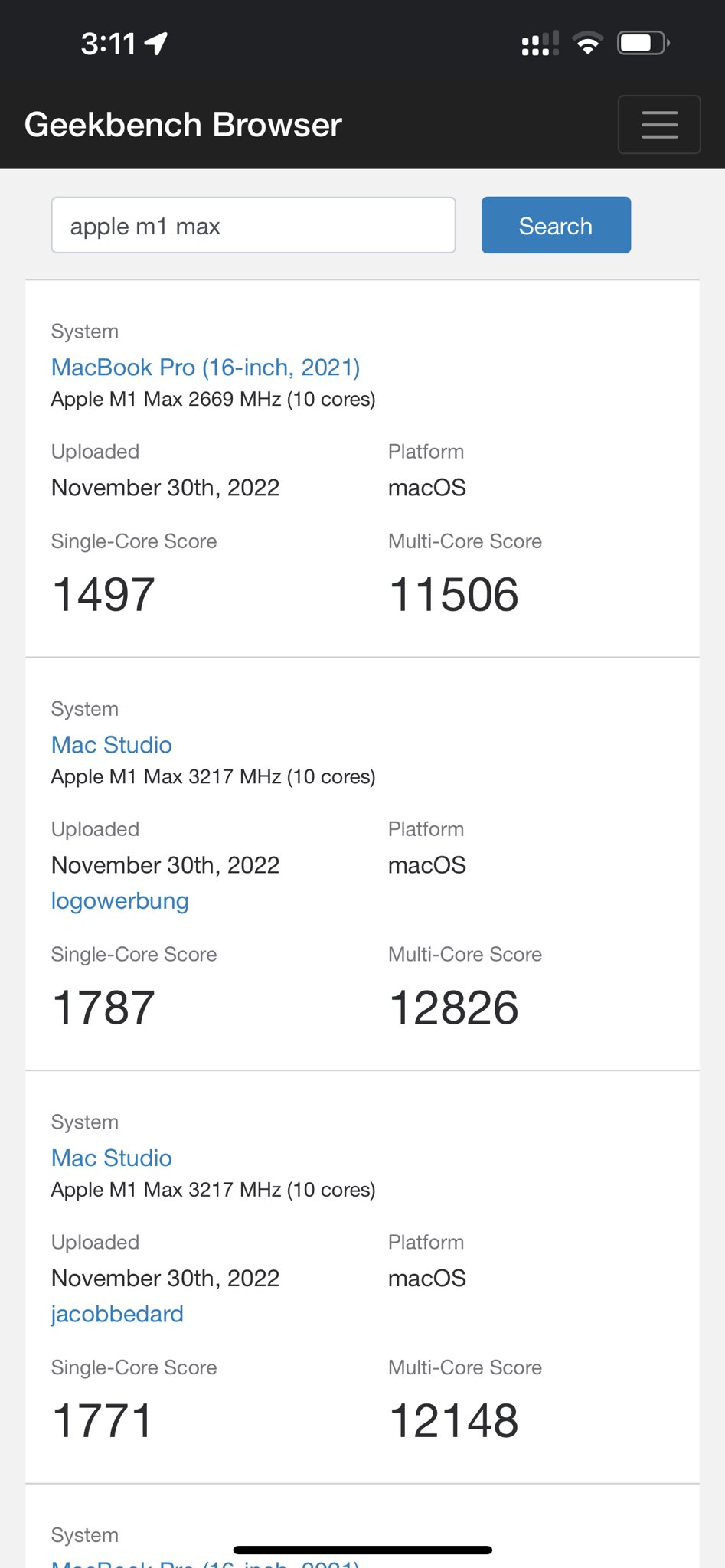View the jacobbedard user profile

point(117,1314)
